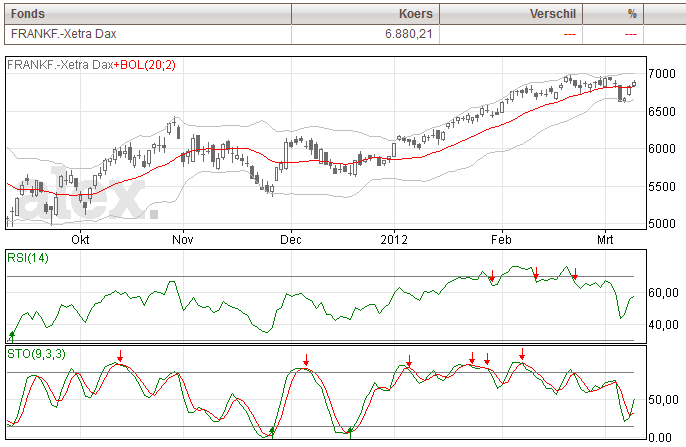Click the 6000 price axis label
The image size is (686, 447).
[662, 149]
